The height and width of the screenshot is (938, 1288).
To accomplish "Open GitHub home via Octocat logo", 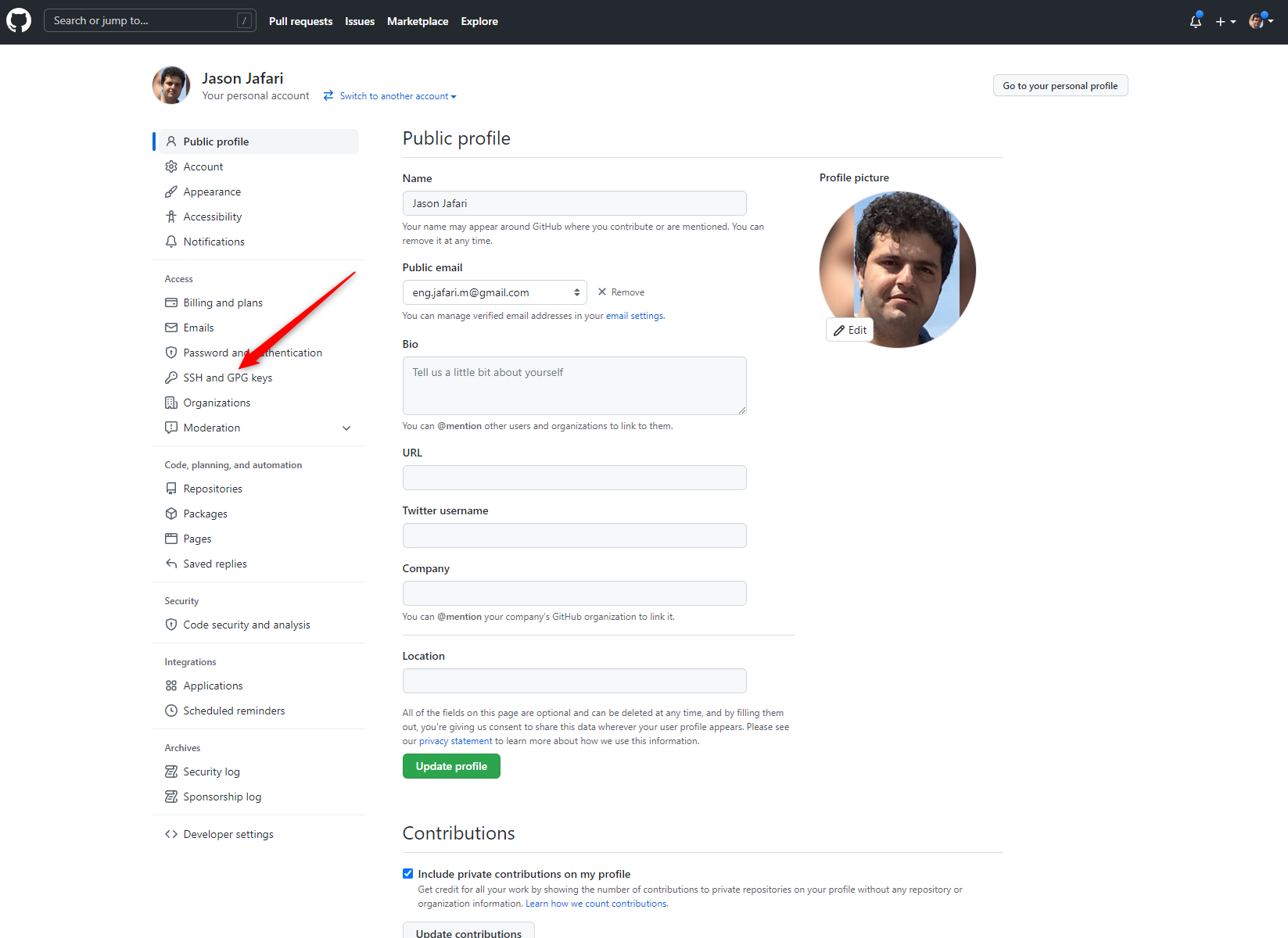I will tap(19, 20).
